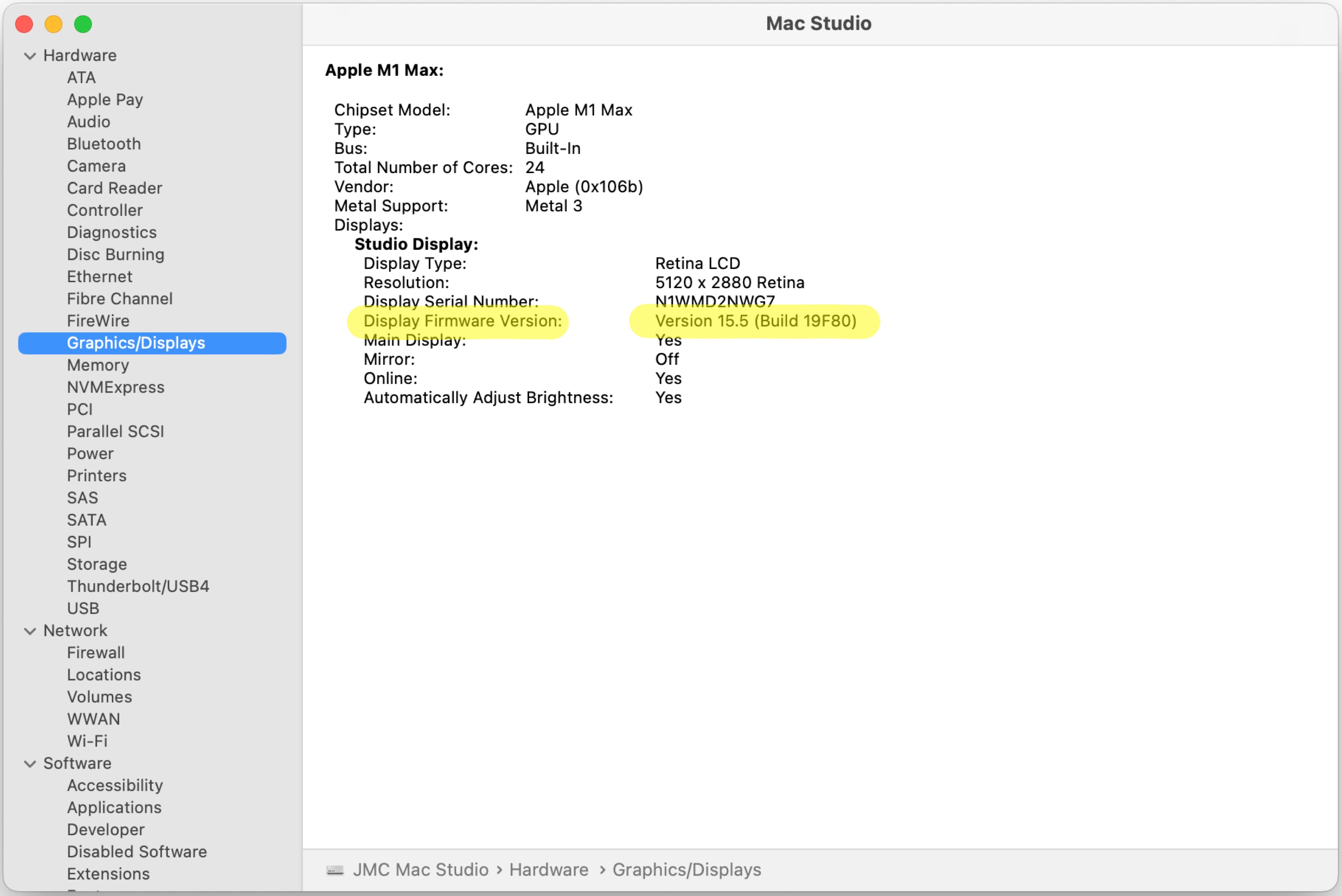Click the green zoom window button

[83, 24]
